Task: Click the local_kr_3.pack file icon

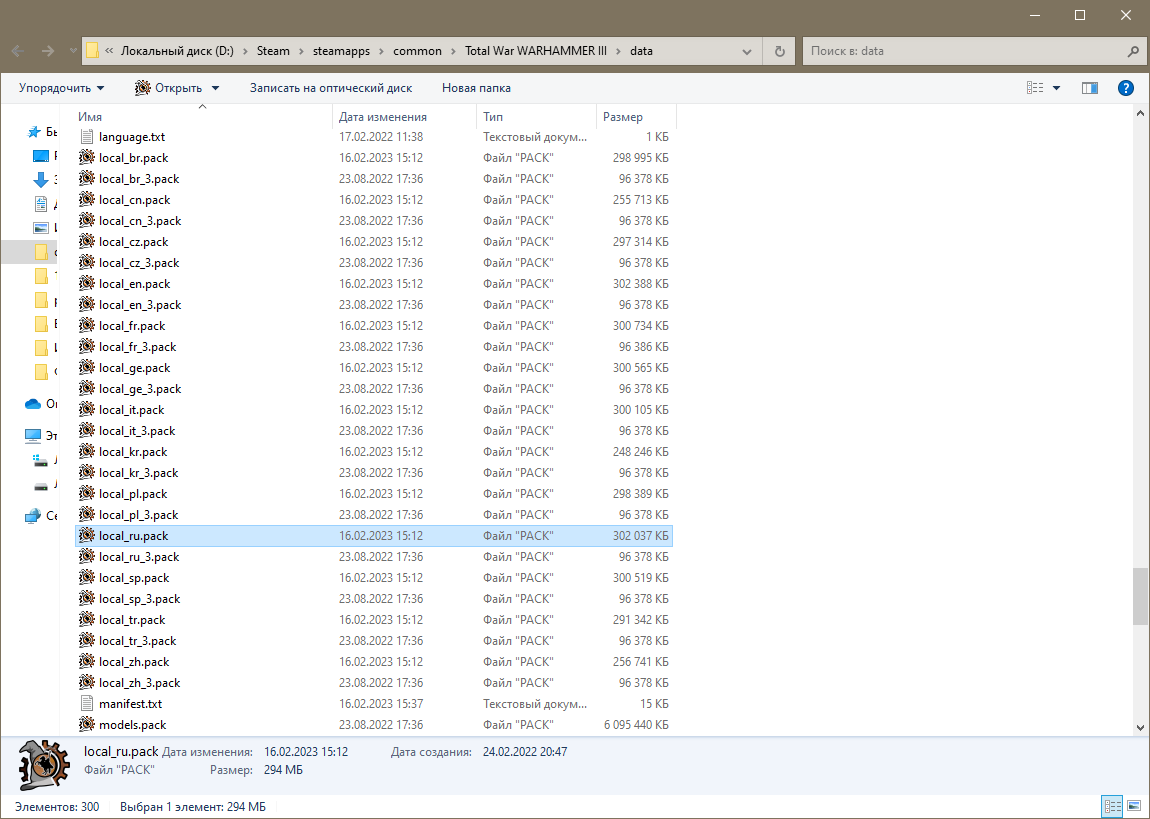Action: (87, 473)
